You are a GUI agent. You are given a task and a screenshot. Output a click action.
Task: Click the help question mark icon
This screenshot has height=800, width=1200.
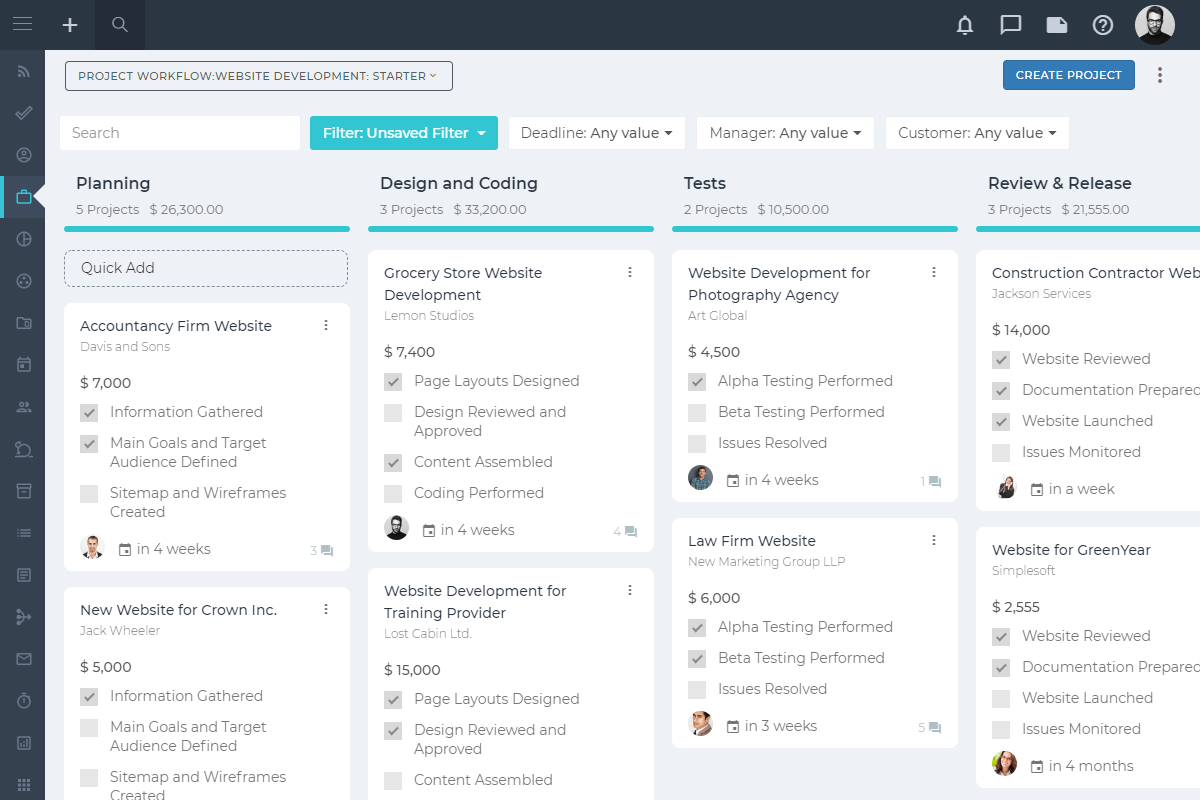1103,25
